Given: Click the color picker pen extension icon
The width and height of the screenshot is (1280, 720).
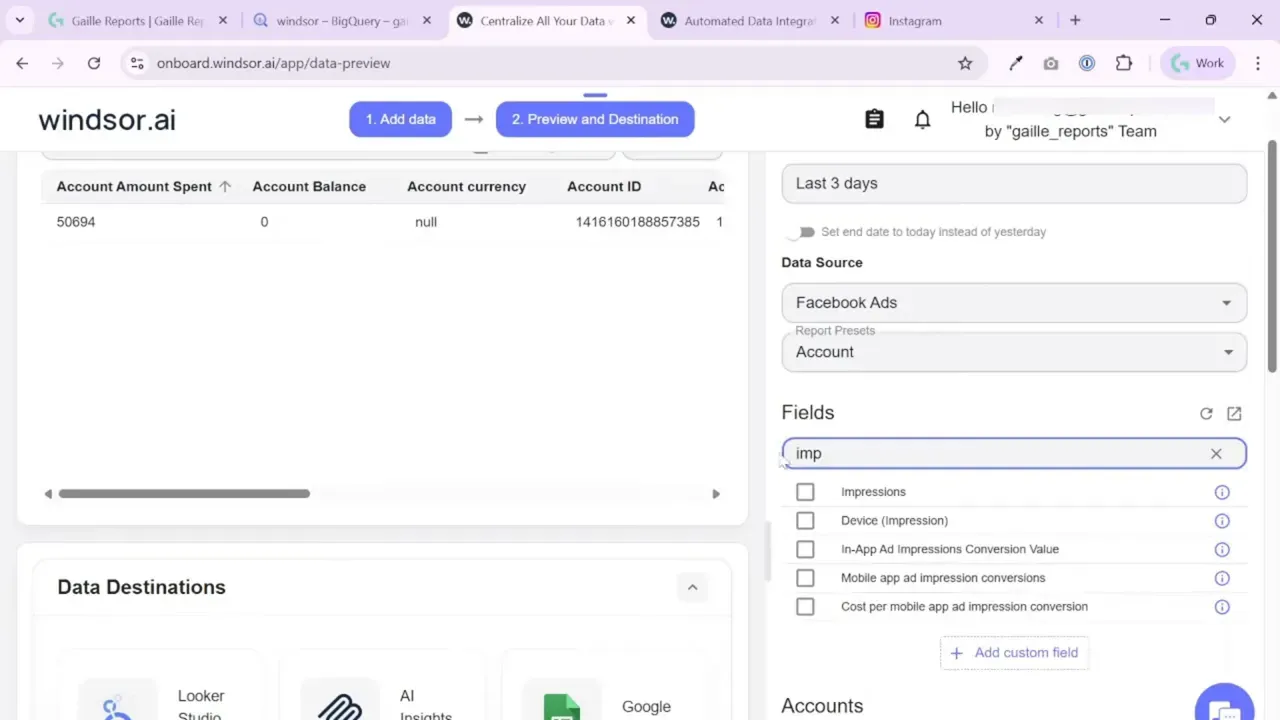Looking at the screenshot, I should click(1016, 63).
